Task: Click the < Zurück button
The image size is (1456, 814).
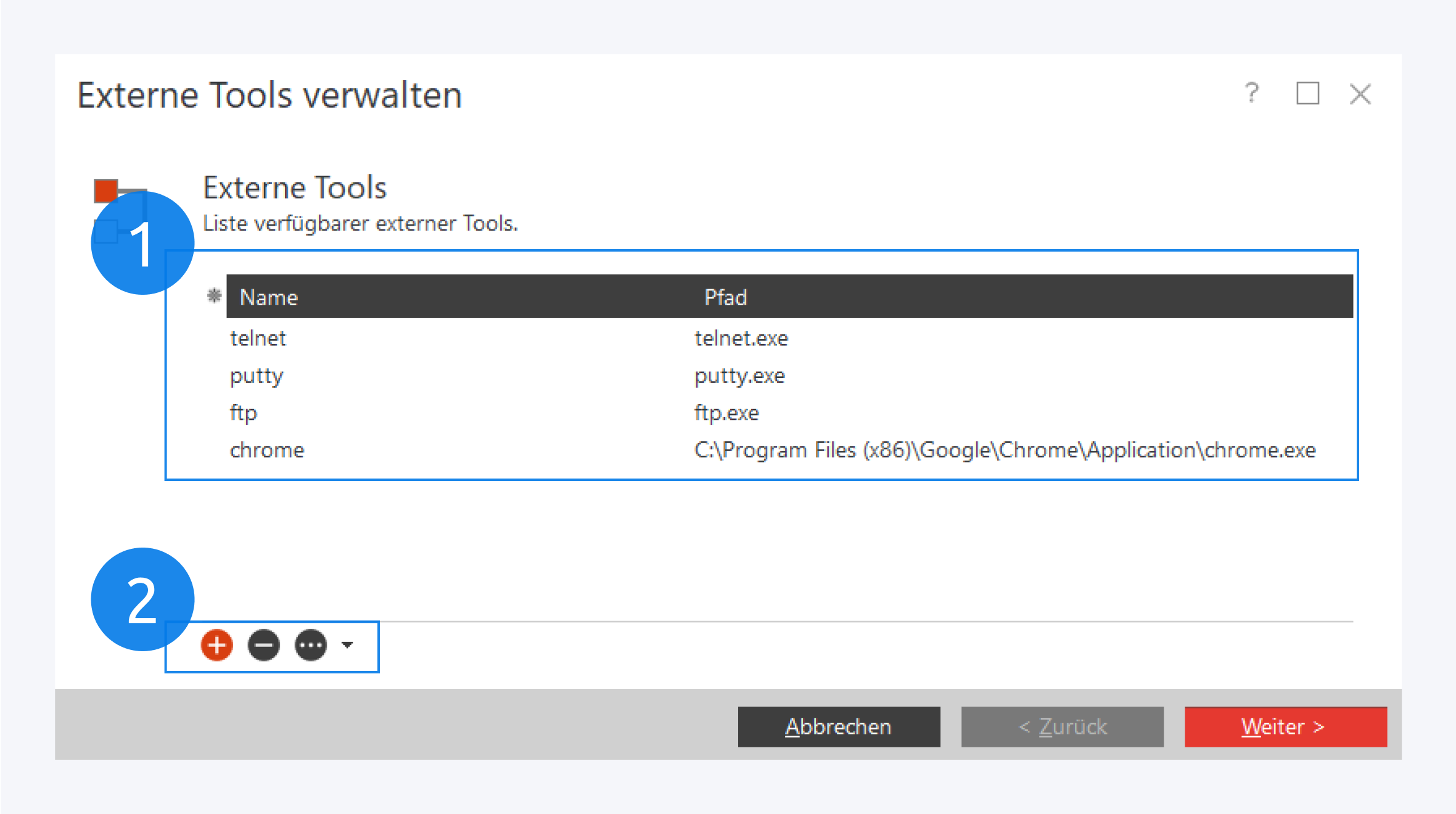Action: click(1062, 726)
